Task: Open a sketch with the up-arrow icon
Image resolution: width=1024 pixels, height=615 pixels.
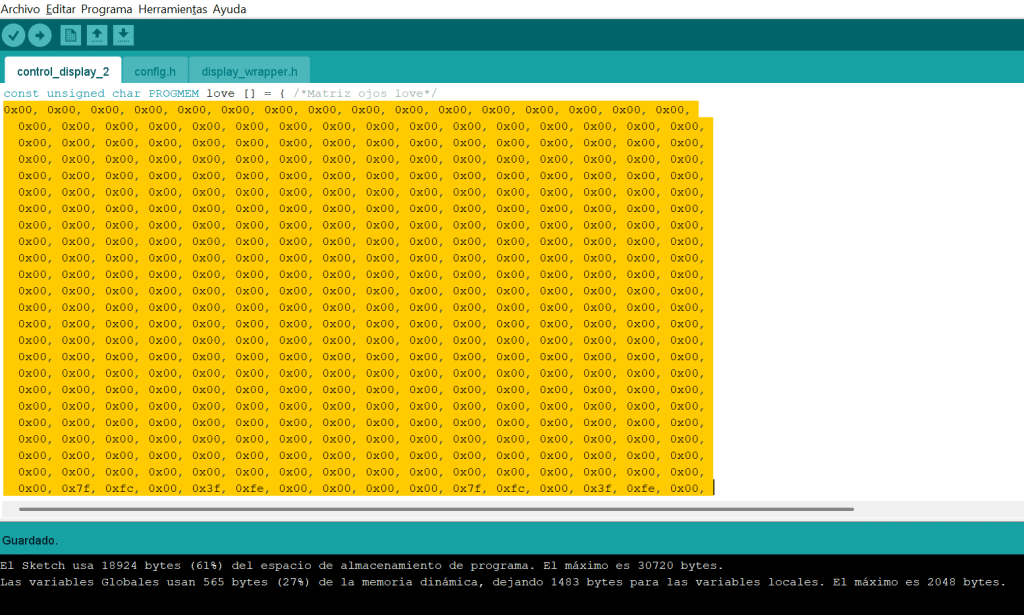Action: [97, 35]
